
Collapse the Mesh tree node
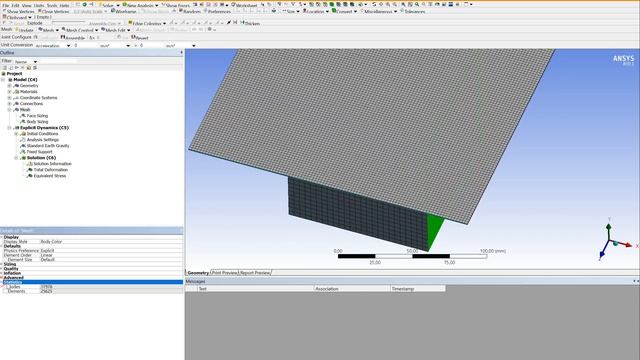[x=9, y=110]
